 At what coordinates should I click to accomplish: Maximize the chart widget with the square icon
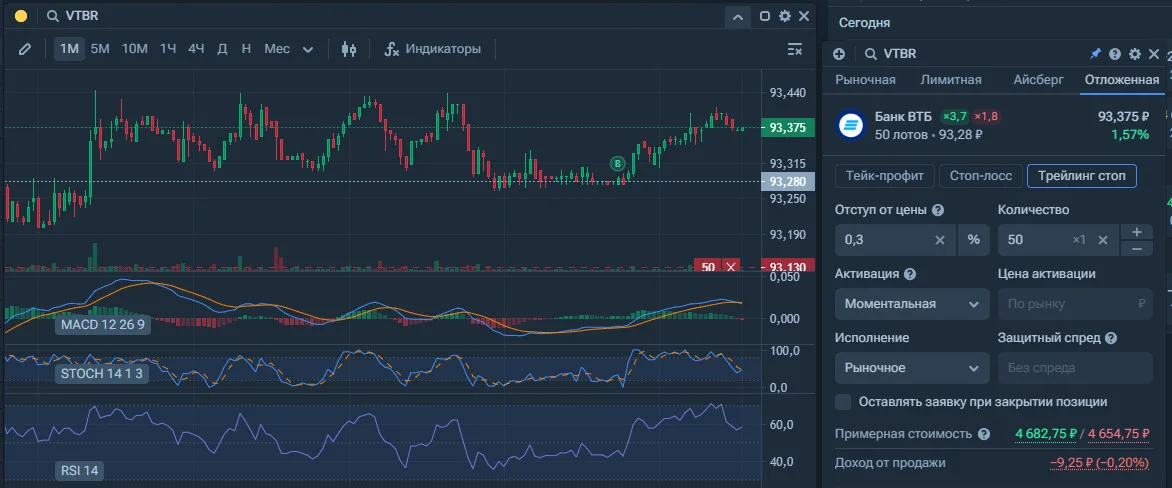coord(765,16)
